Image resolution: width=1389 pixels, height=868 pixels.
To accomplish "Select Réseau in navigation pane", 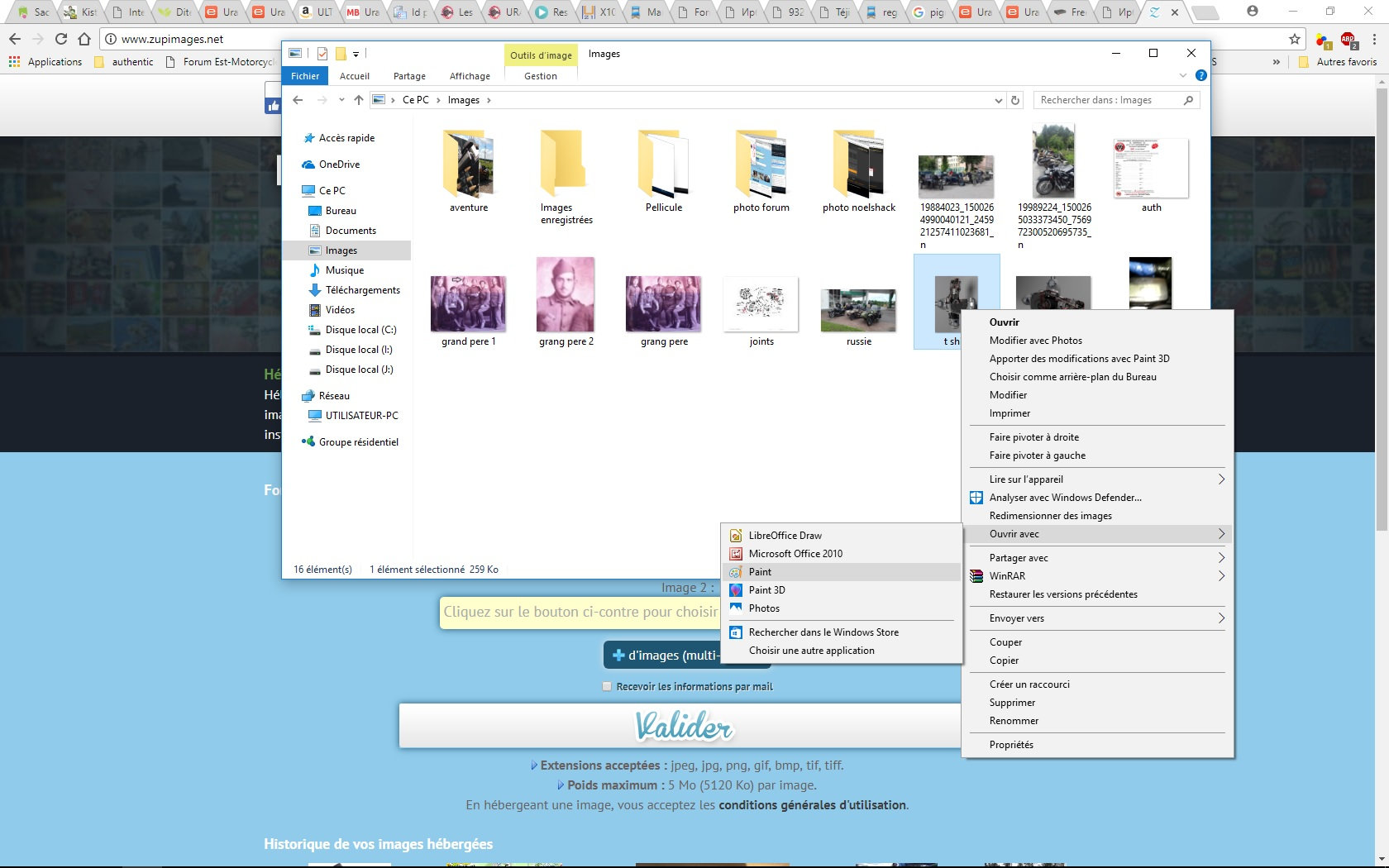I will (334, 396).
